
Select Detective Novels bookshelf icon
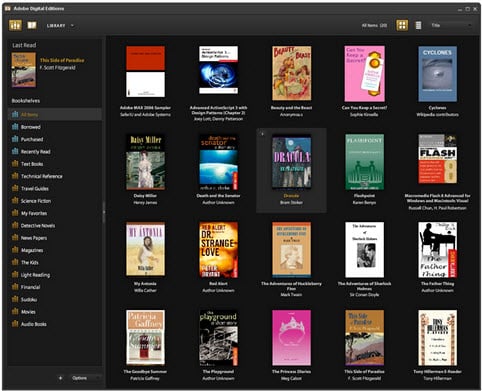15,225
